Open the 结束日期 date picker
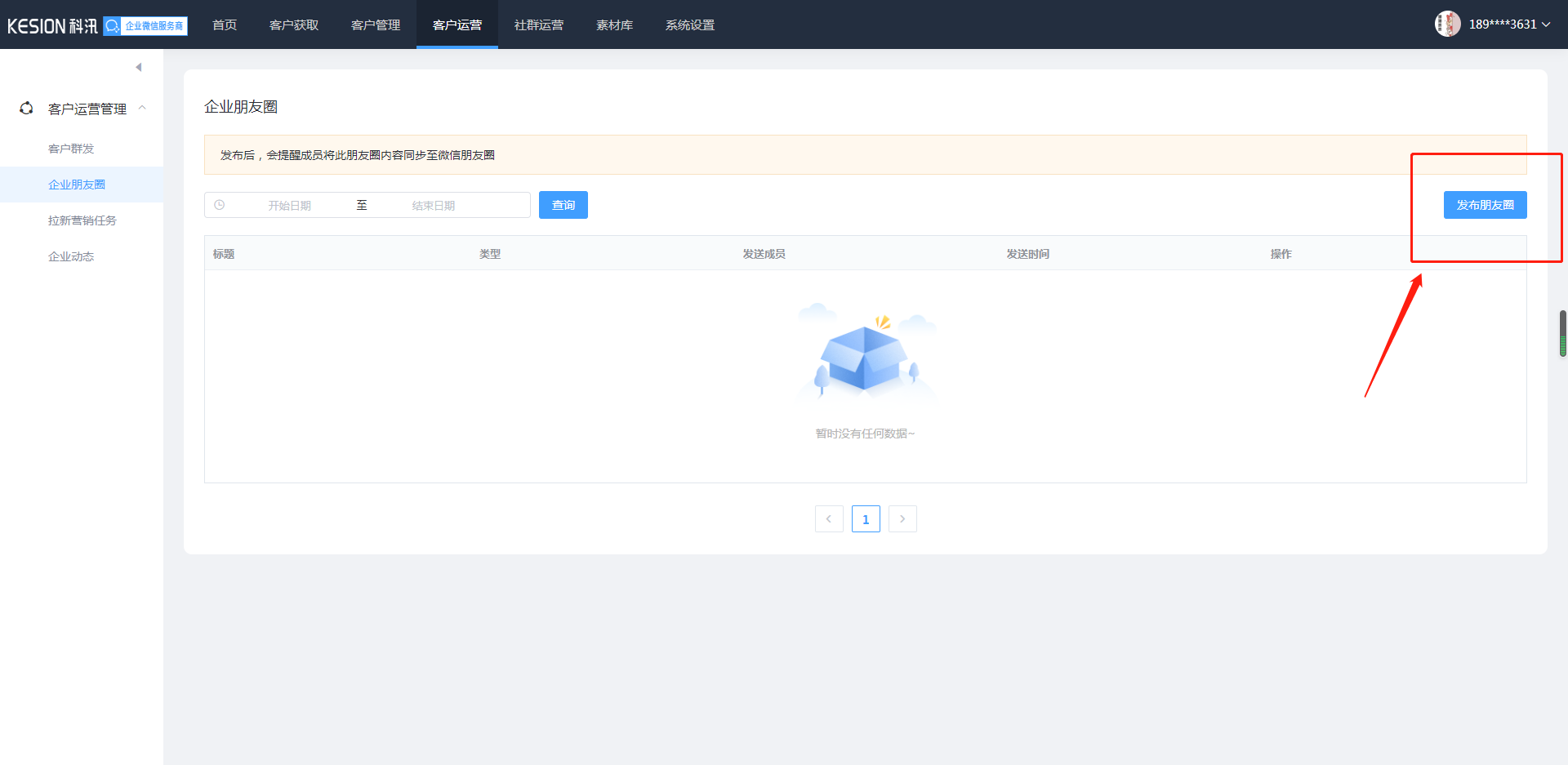The width and height of the screenshot is (1568, 765). pyautogui.click(x=434, y=206)
